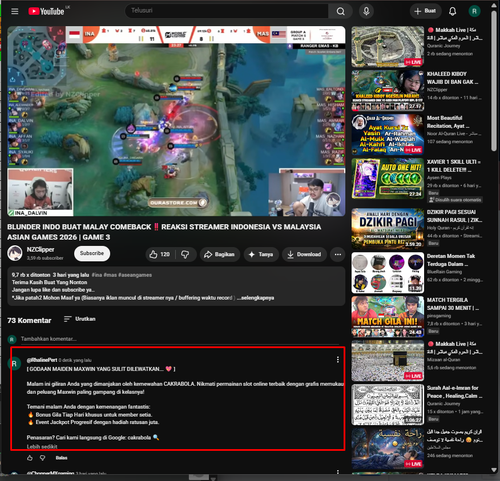Open the notifications bell
The image size is (500, 481).
(x=452, y=11)
